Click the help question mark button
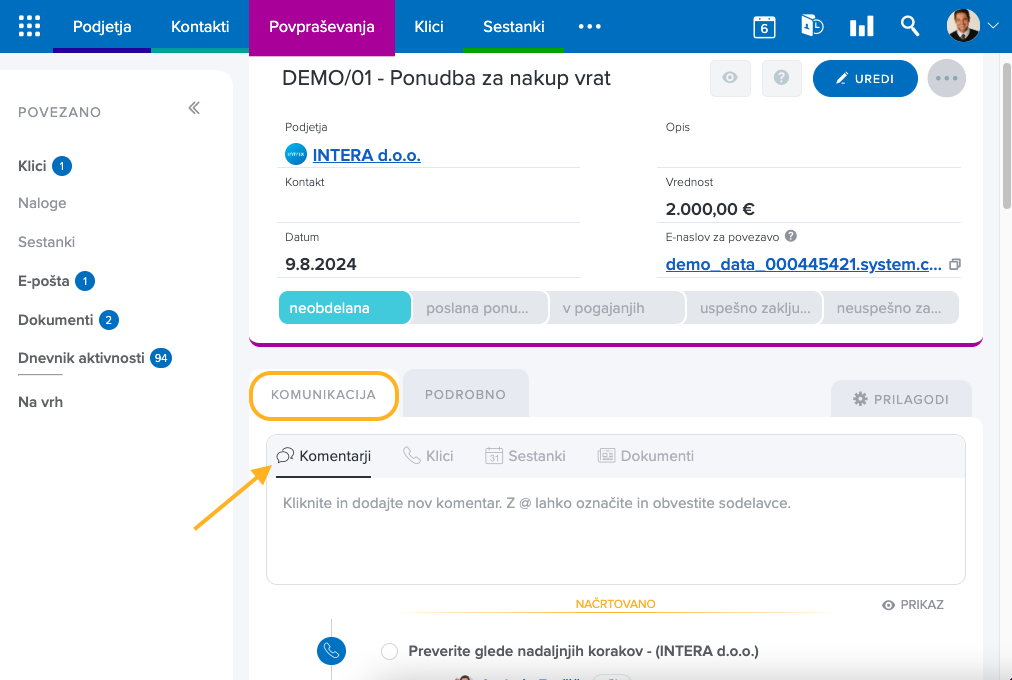1012x680 pixels. [782, 78]
